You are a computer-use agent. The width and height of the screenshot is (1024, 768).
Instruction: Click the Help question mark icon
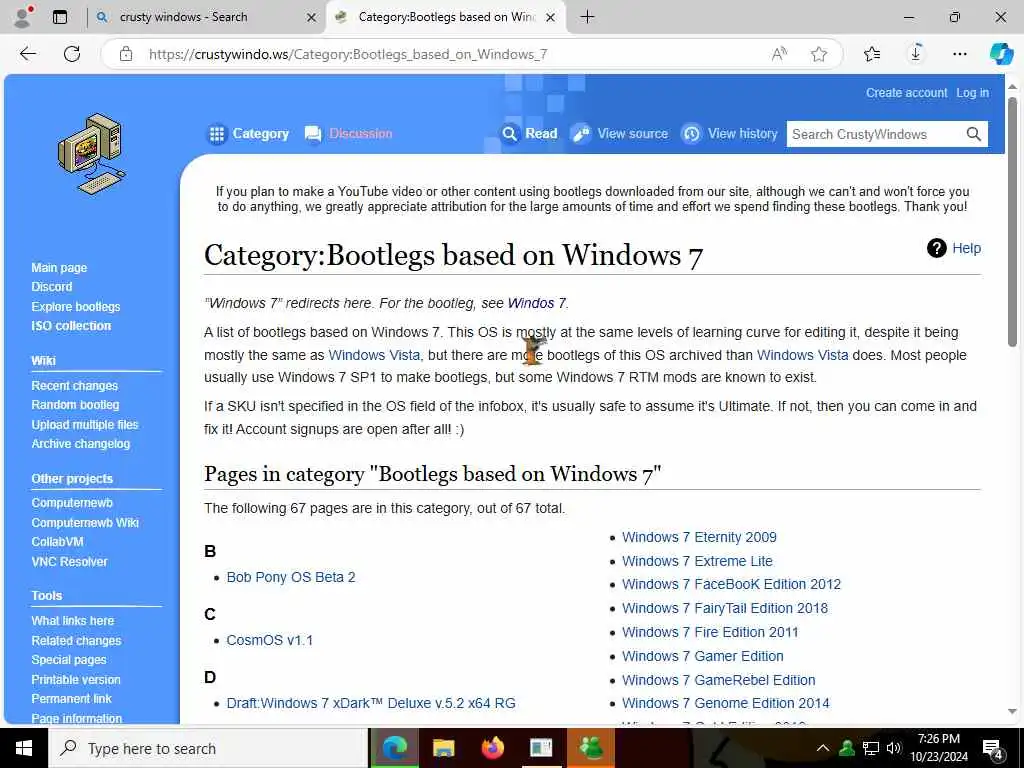(x=936, y=248)
